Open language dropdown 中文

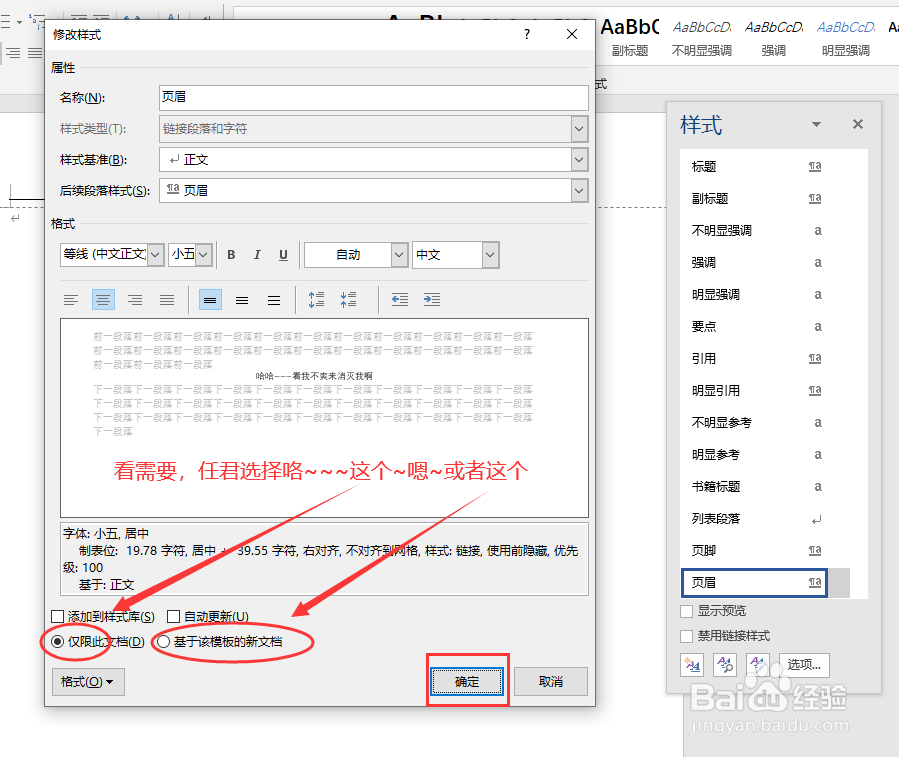tap(490, 255)
